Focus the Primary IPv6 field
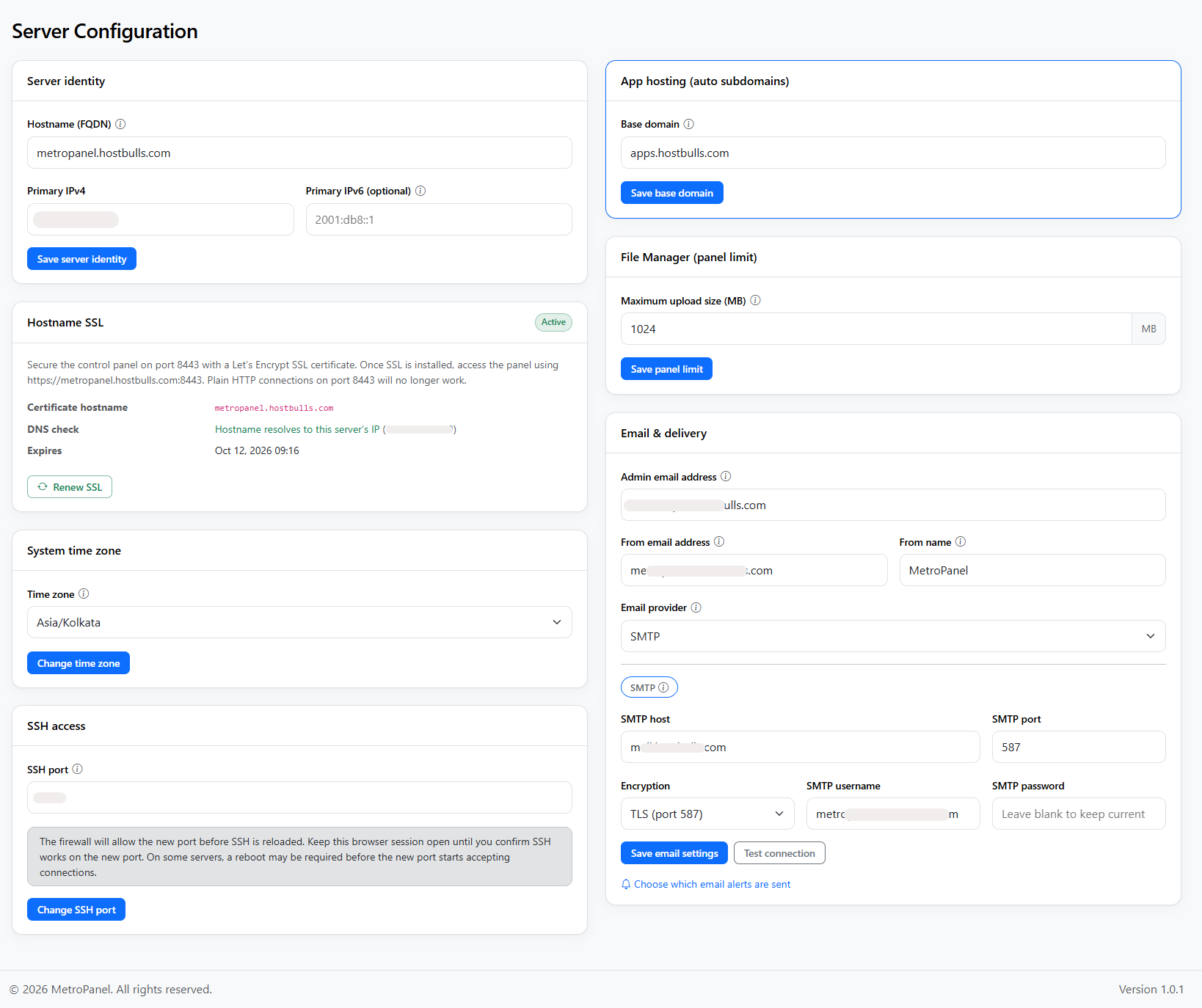This screenshot has width=1202, height=1008. (439, 219)
